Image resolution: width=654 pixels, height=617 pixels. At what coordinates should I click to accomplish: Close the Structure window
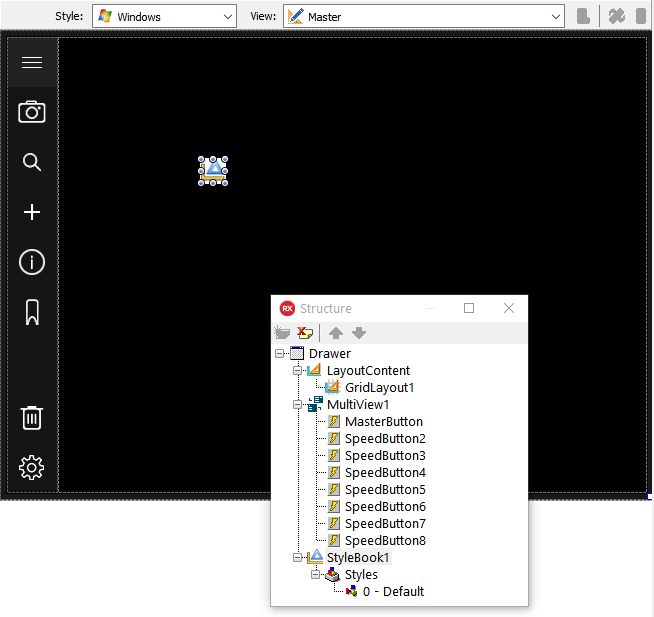coord(509,308)
